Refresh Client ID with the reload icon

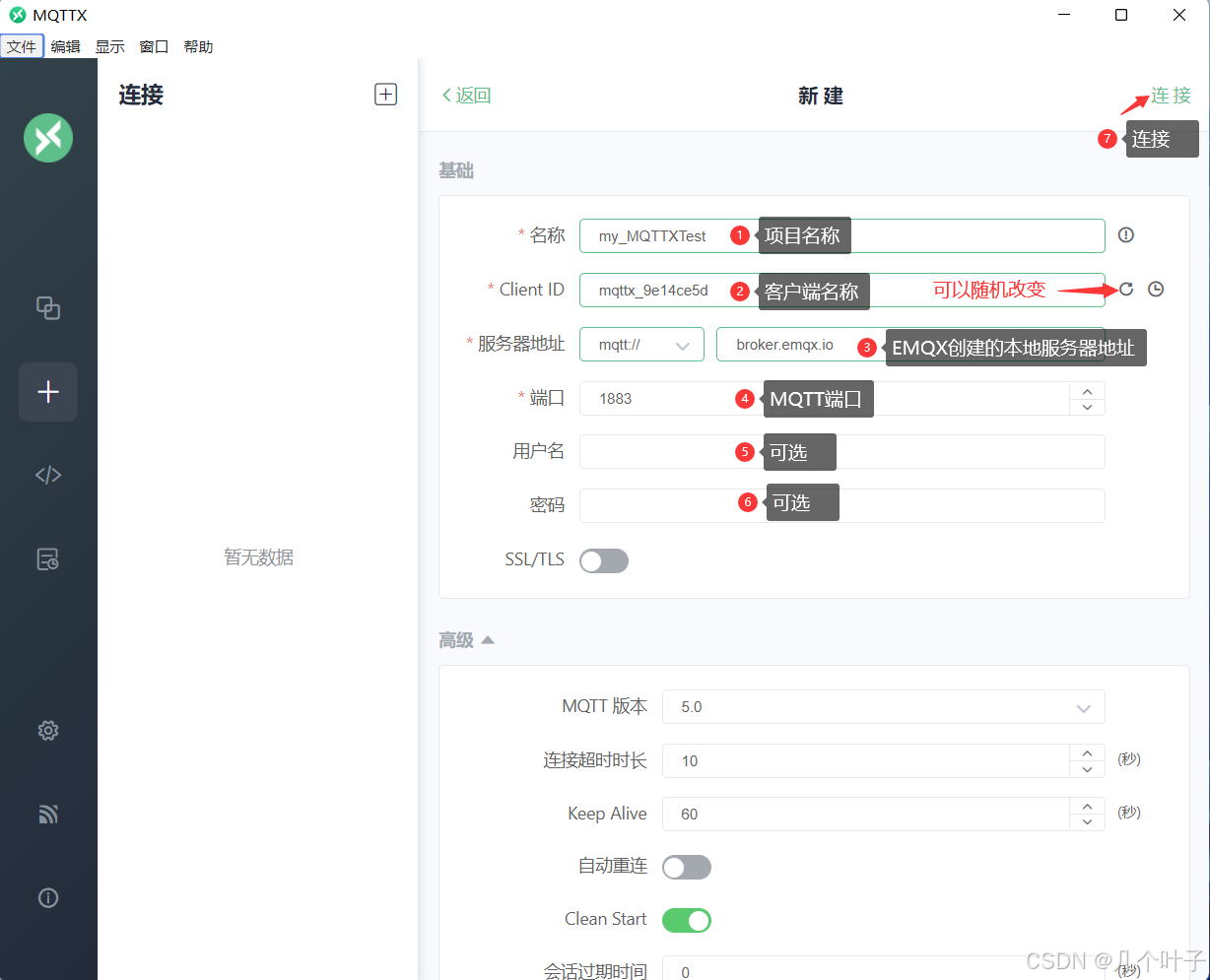pyautogui.click(x=1126, y=289)
